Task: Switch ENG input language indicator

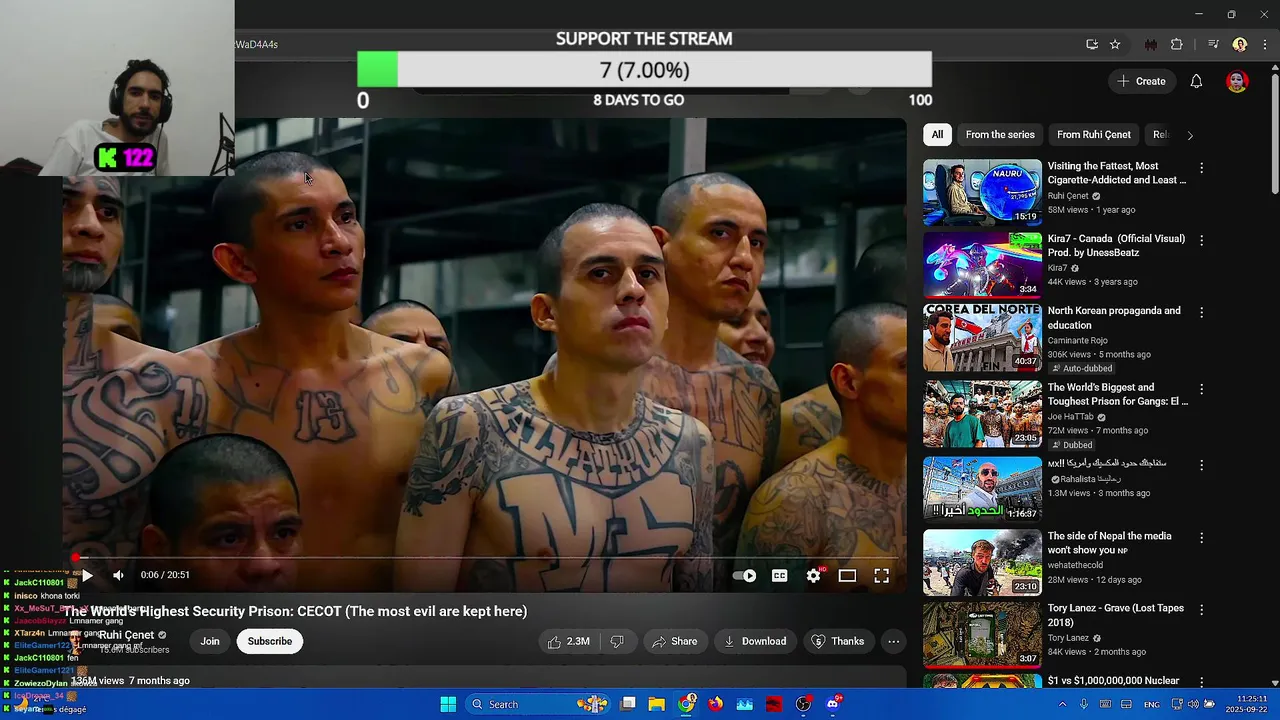Action: 1152,704
